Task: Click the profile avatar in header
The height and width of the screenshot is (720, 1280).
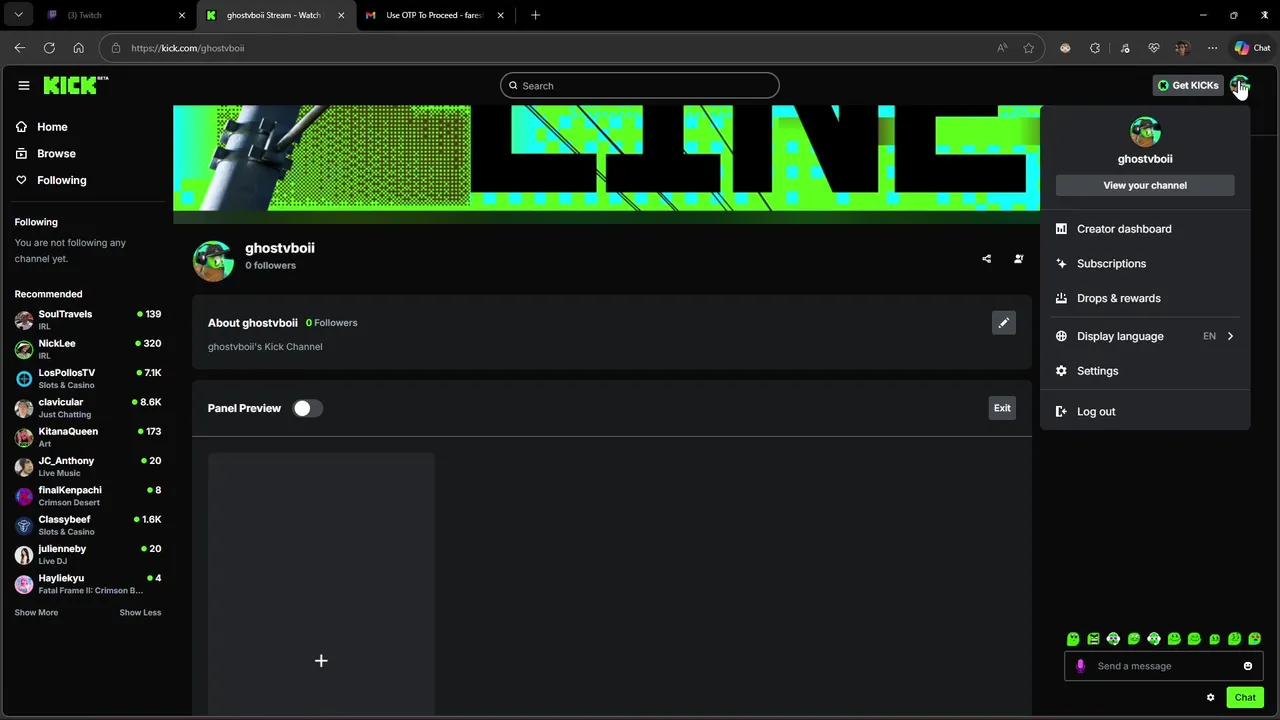Action: pos(1239,86)
